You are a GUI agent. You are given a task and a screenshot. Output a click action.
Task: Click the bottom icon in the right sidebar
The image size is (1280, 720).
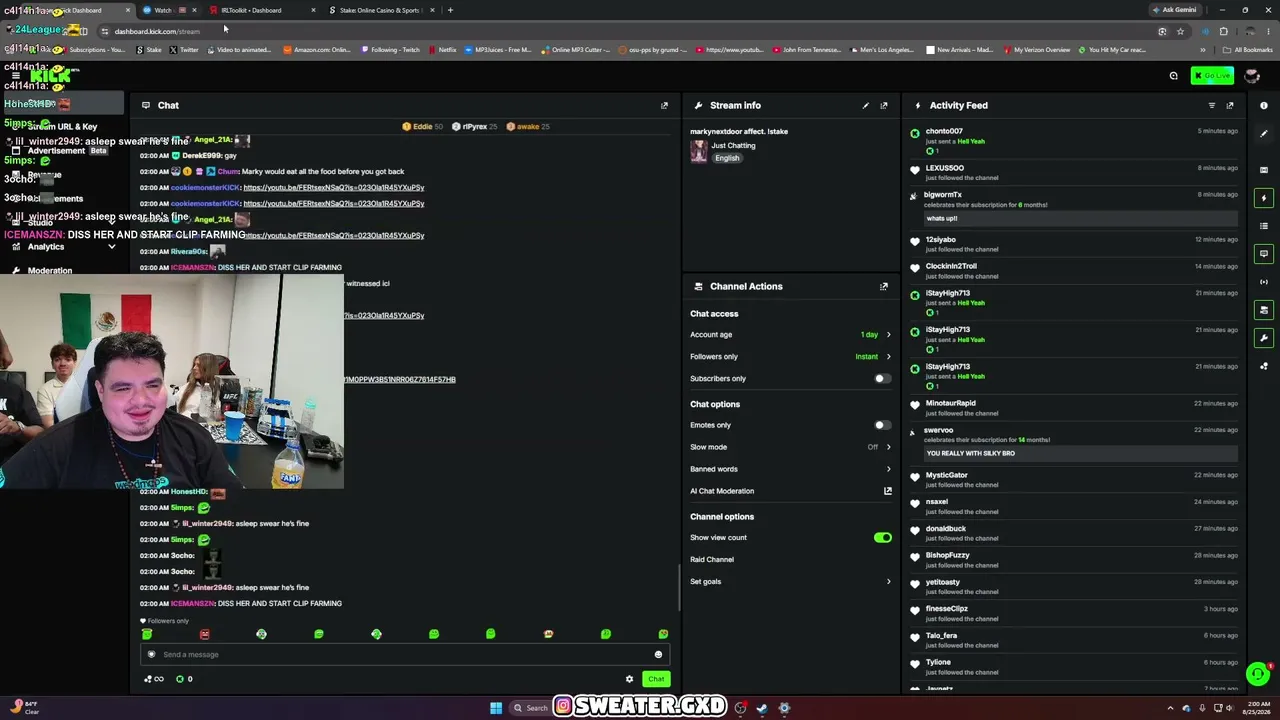1264,366
